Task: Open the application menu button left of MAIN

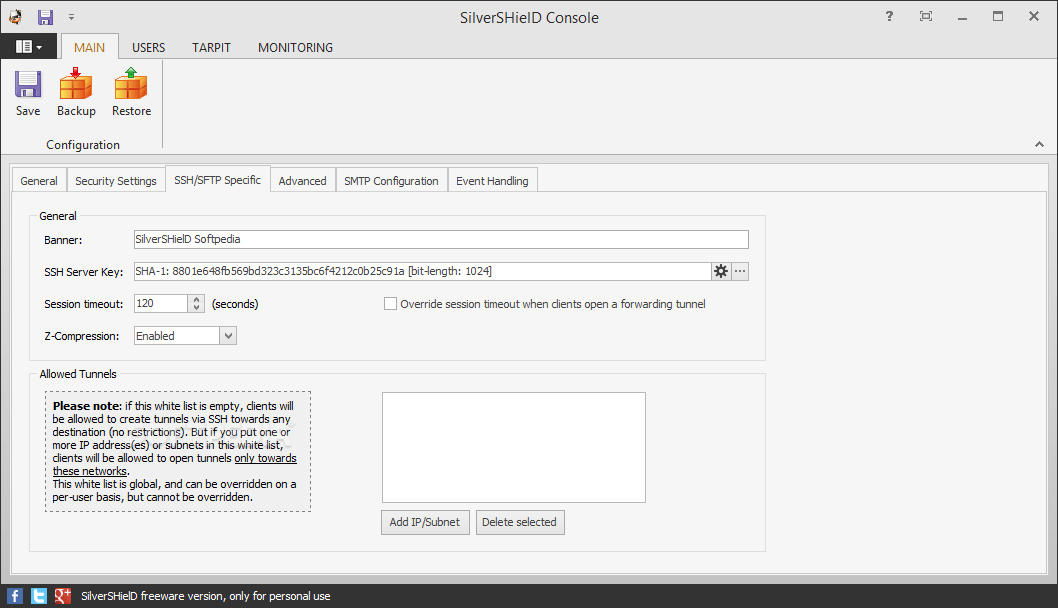Action: [28, 47]
